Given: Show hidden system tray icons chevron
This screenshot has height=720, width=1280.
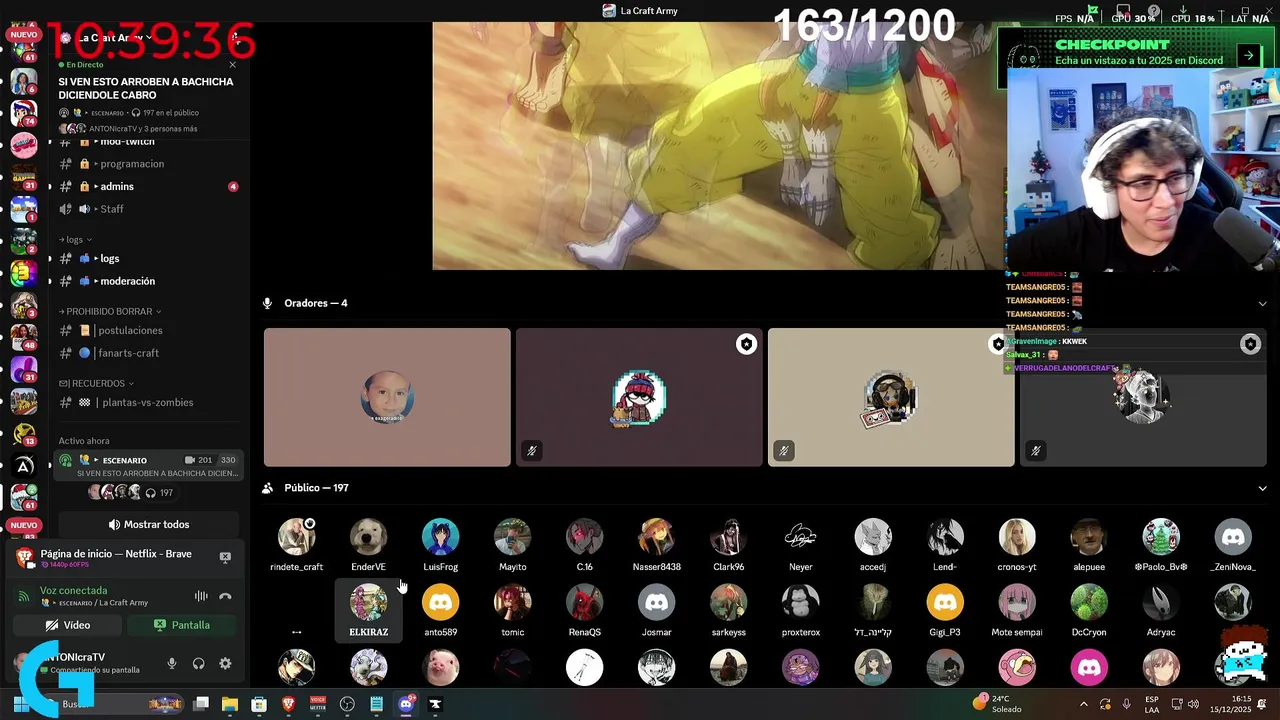Looking at the screenshot, I should [x=1084, y=704].
